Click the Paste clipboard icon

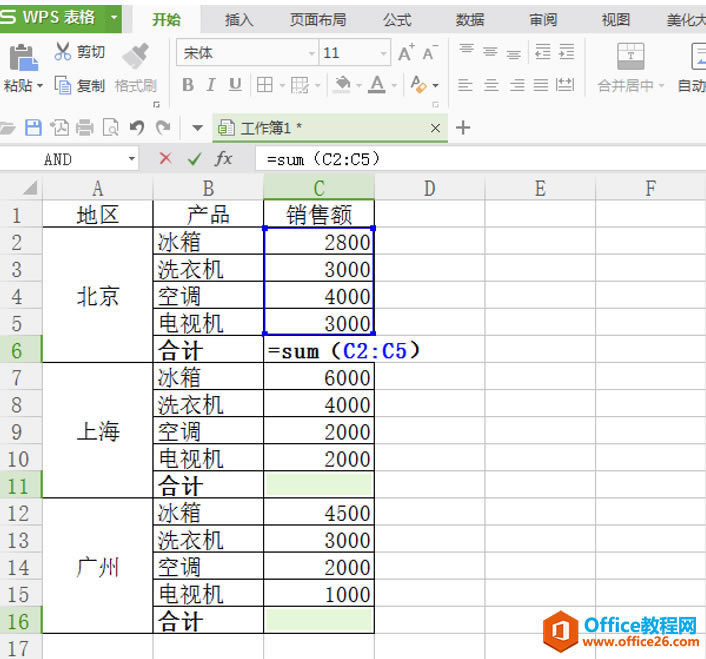coord(23,58)
